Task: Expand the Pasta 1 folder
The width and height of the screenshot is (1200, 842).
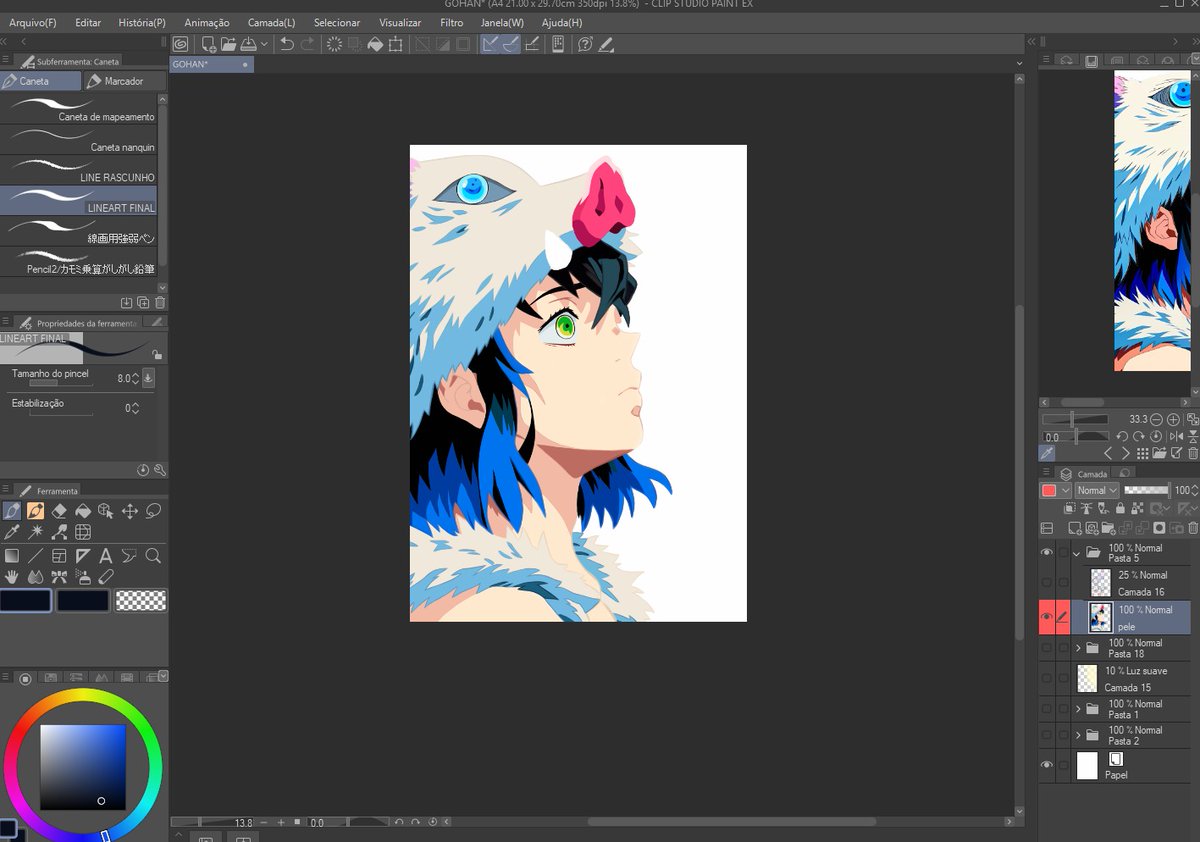Action: click(x=1077, y=709)
